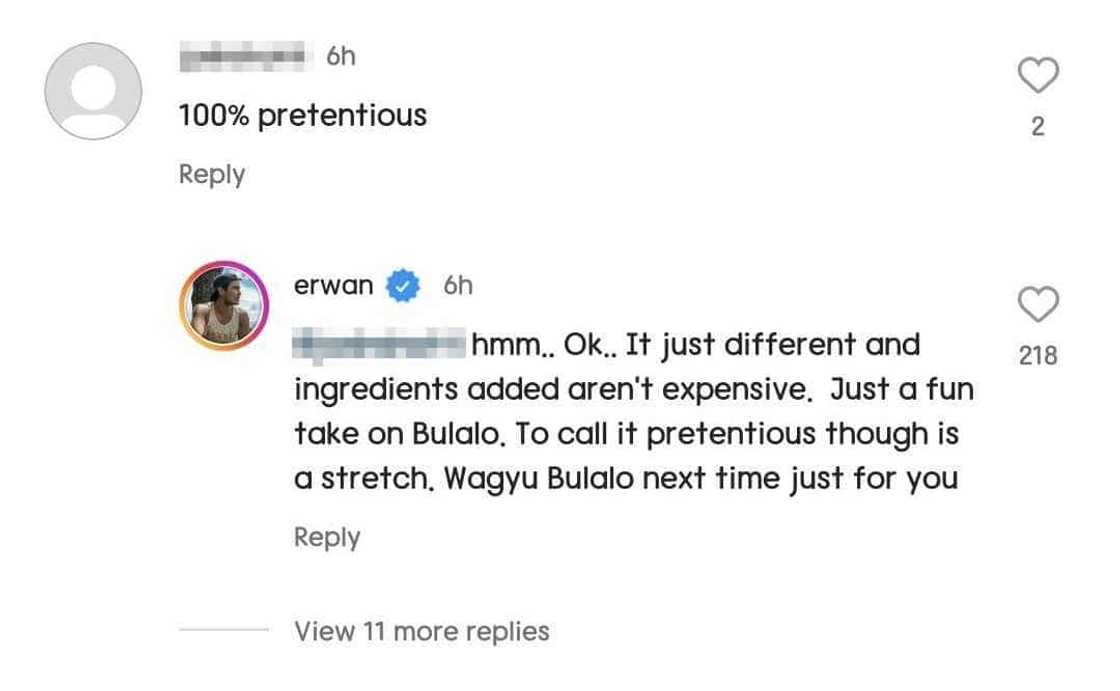Screen dimensions: 1120x691
Task: Open the gray default avatar profile
Action: (92, 91)
